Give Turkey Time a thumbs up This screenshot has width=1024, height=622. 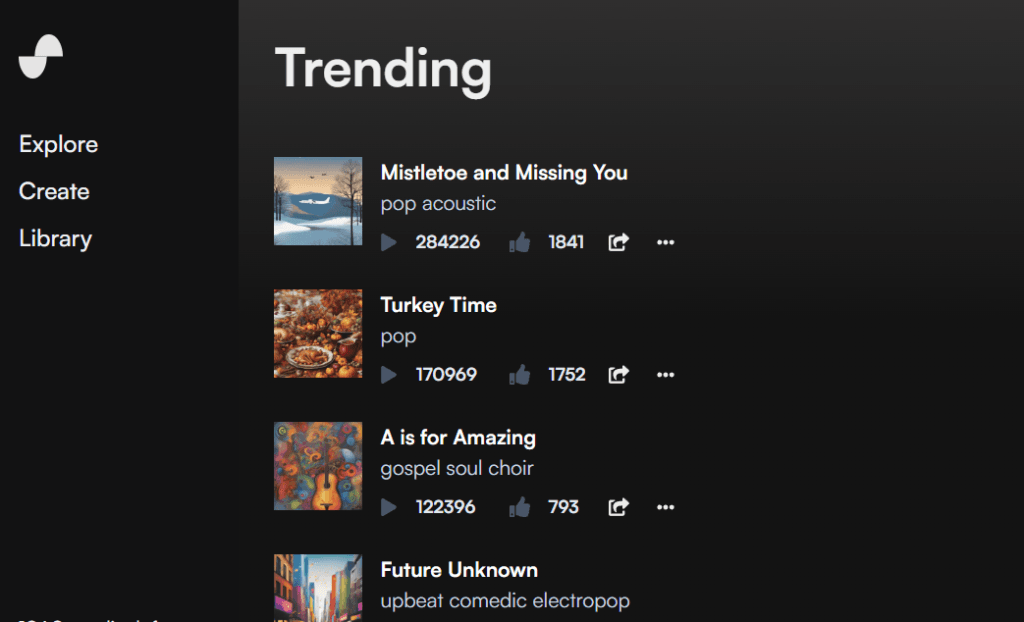coord(520,375)
